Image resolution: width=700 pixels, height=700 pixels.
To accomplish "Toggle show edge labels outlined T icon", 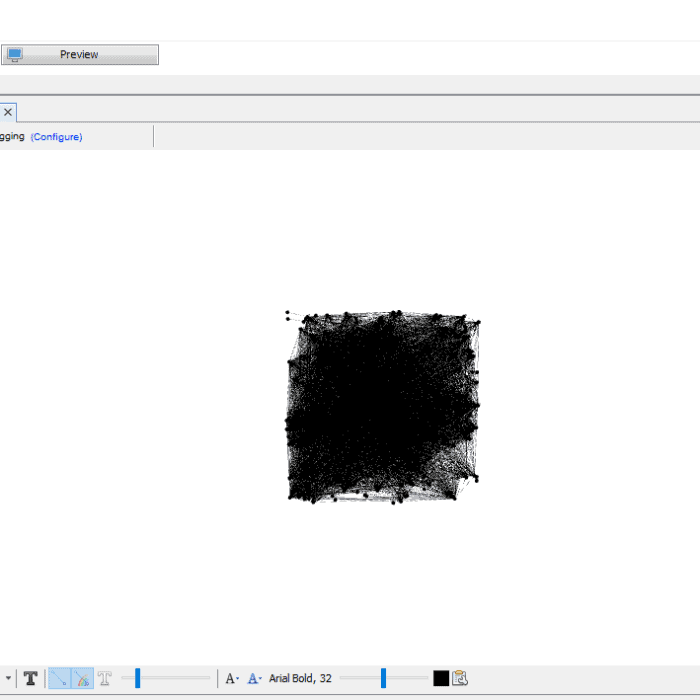I will tap(105, 679).
